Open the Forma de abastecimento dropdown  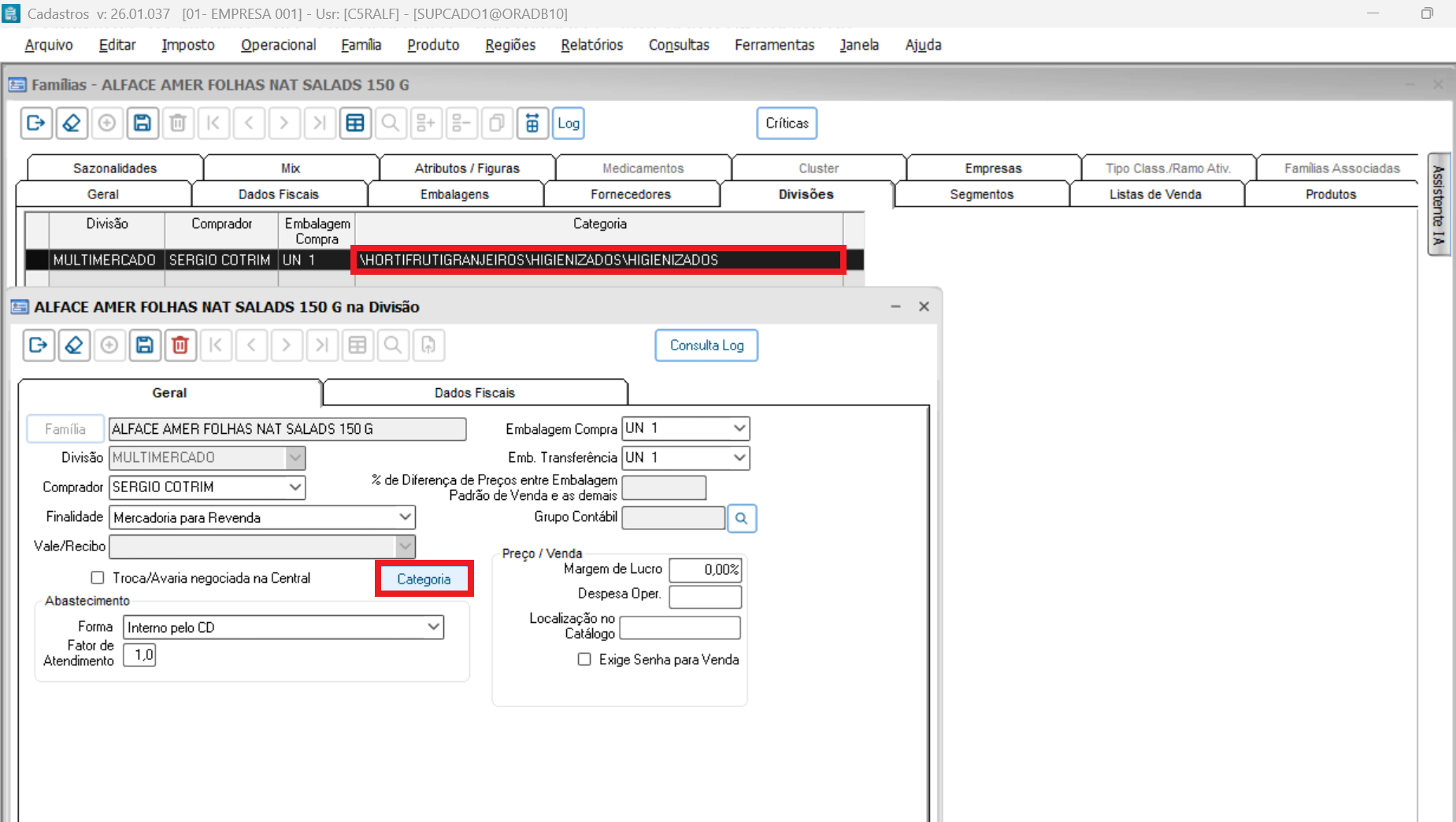click(434, 627)
